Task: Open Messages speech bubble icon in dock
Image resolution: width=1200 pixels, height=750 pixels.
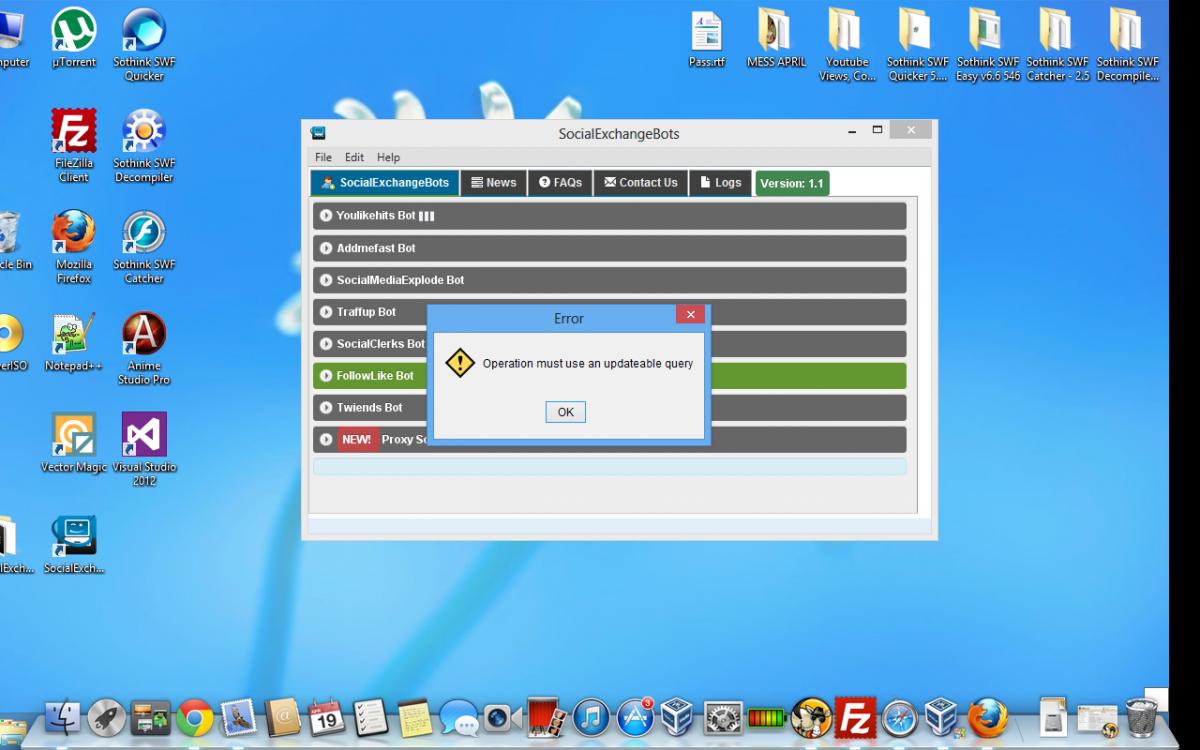Action: click(459, 717)
